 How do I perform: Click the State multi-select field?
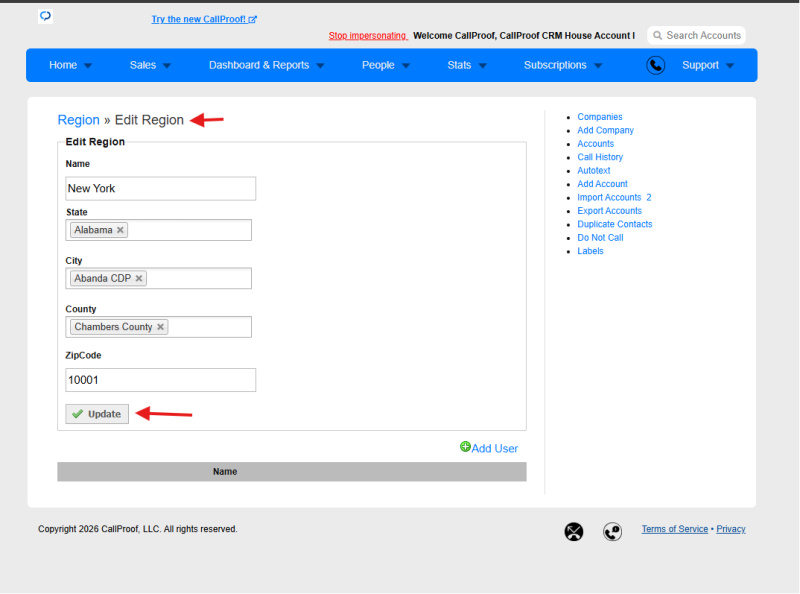(x=159, y=230)
